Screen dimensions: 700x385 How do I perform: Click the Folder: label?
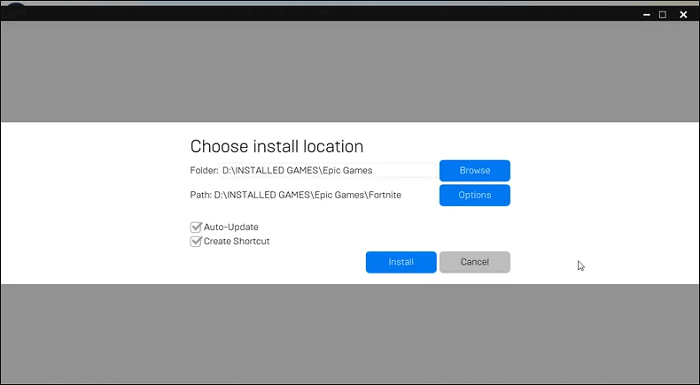[204, 170]
